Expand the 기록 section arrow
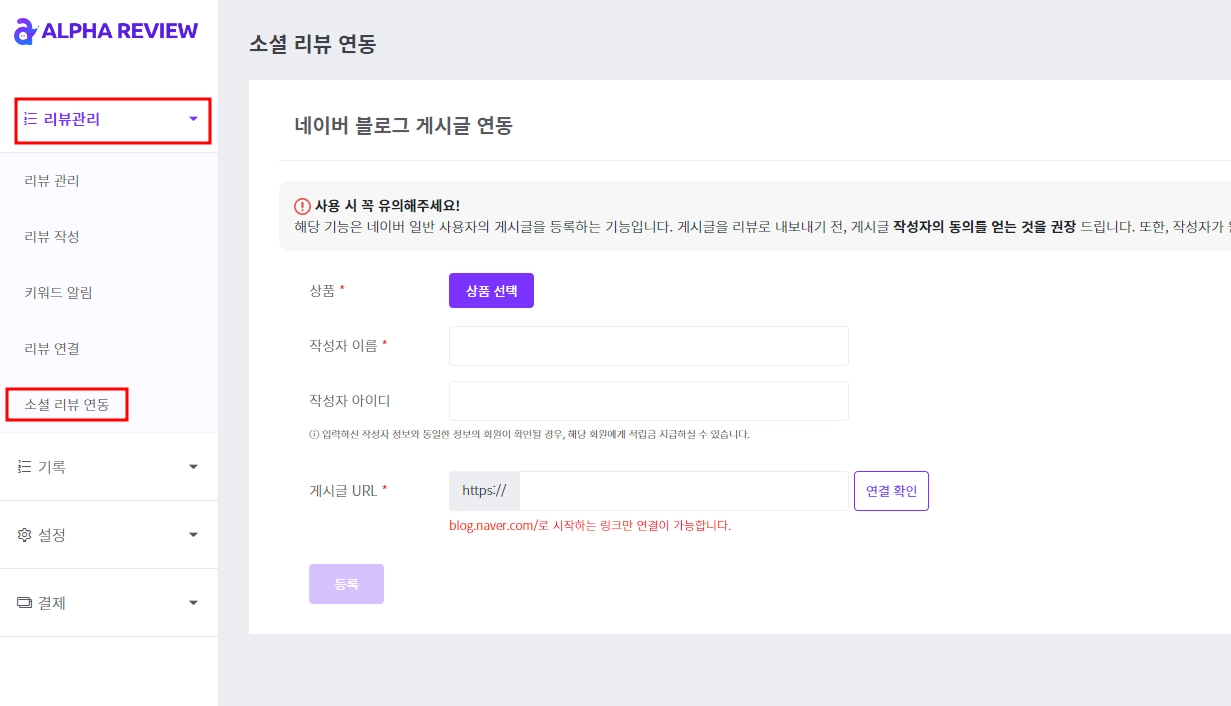The image size is (1231, 706). (193, 467)
